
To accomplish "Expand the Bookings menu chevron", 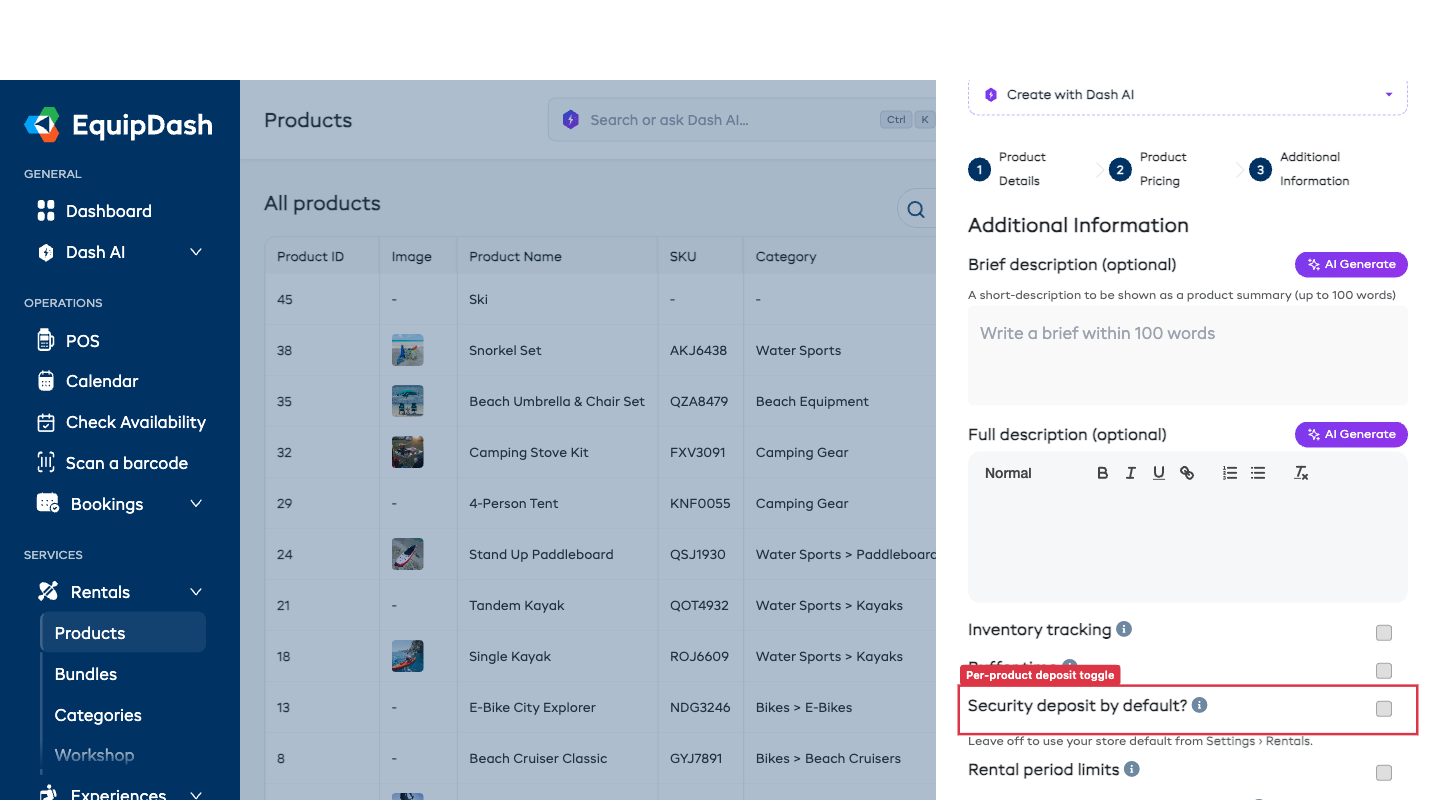I will pyautogui.click(x=196, y=503).
